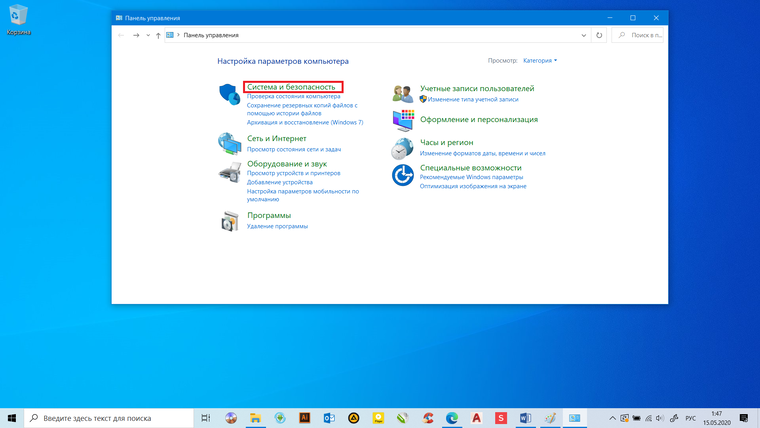Open Система и безопасность category

coord(291,87)
